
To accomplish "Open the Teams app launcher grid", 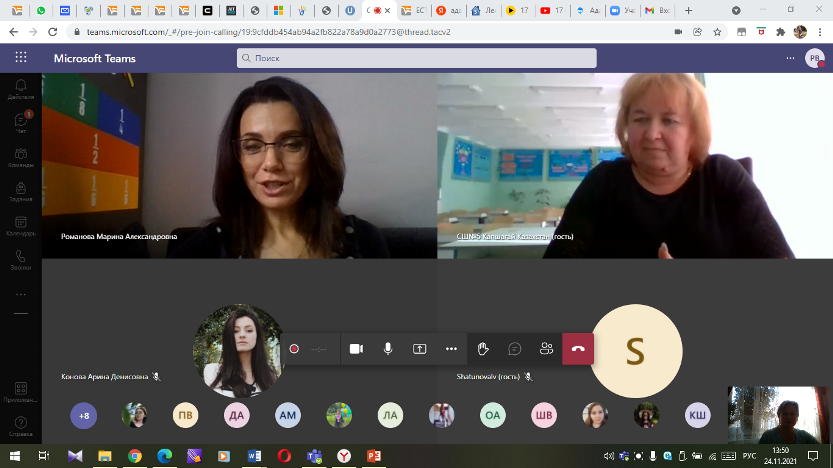I will click(x=22, y=59).
